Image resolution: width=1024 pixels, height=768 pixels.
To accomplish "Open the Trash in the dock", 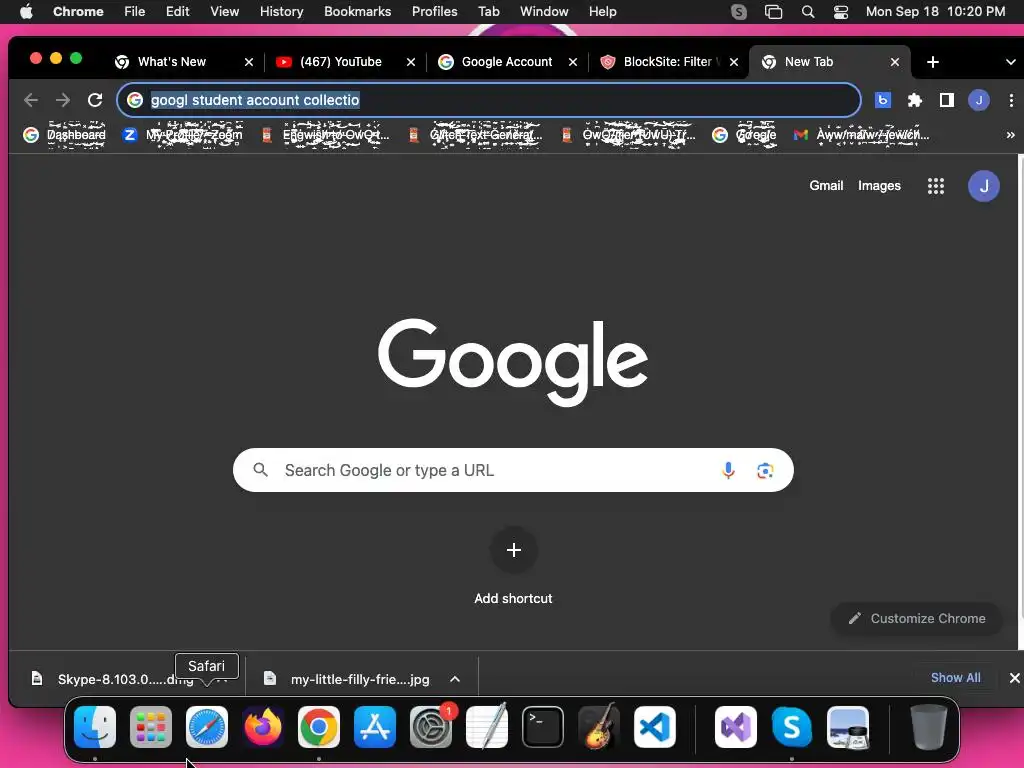I will pyautogui.click(x=929, y=727).
